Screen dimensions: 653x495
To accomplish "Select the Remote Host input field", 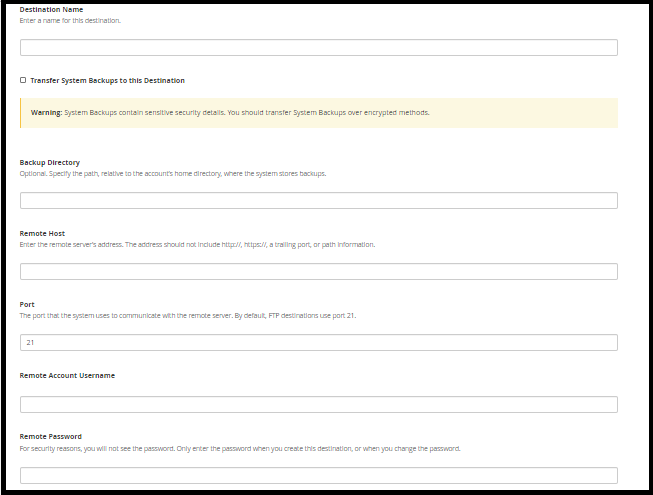I will coord(319,271).
